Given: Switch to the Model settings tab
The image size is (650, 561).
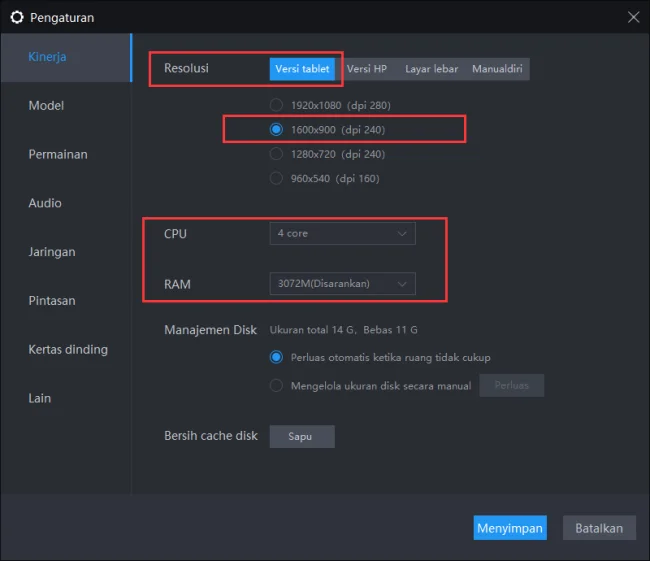Looking at the screenshot, I should coord(66,106).
